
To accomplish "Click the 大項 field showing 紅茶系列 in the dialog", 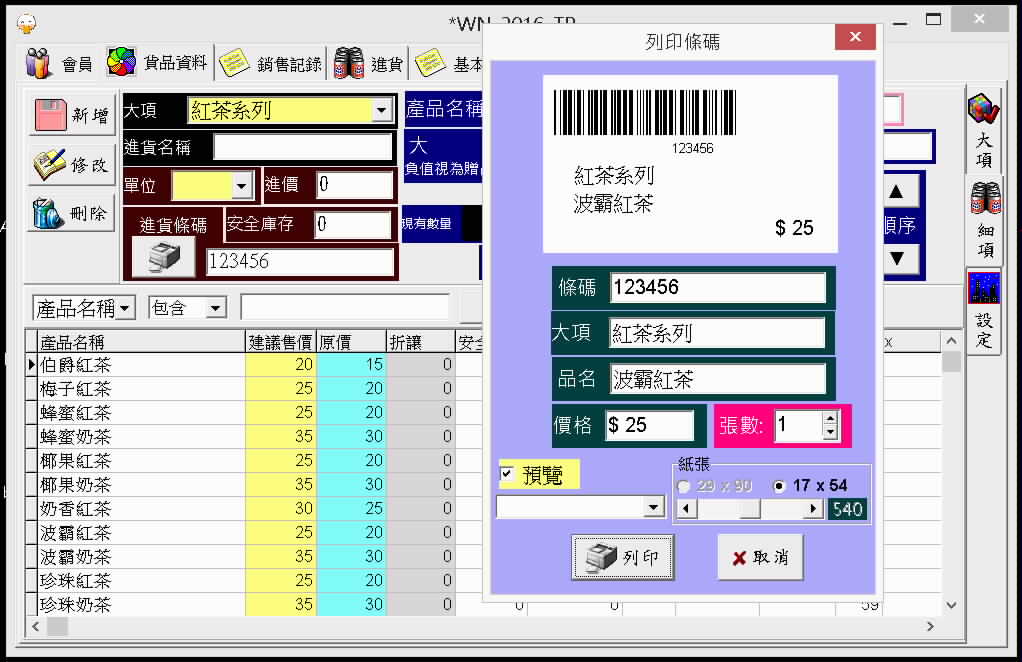I will tap(717, 334).
